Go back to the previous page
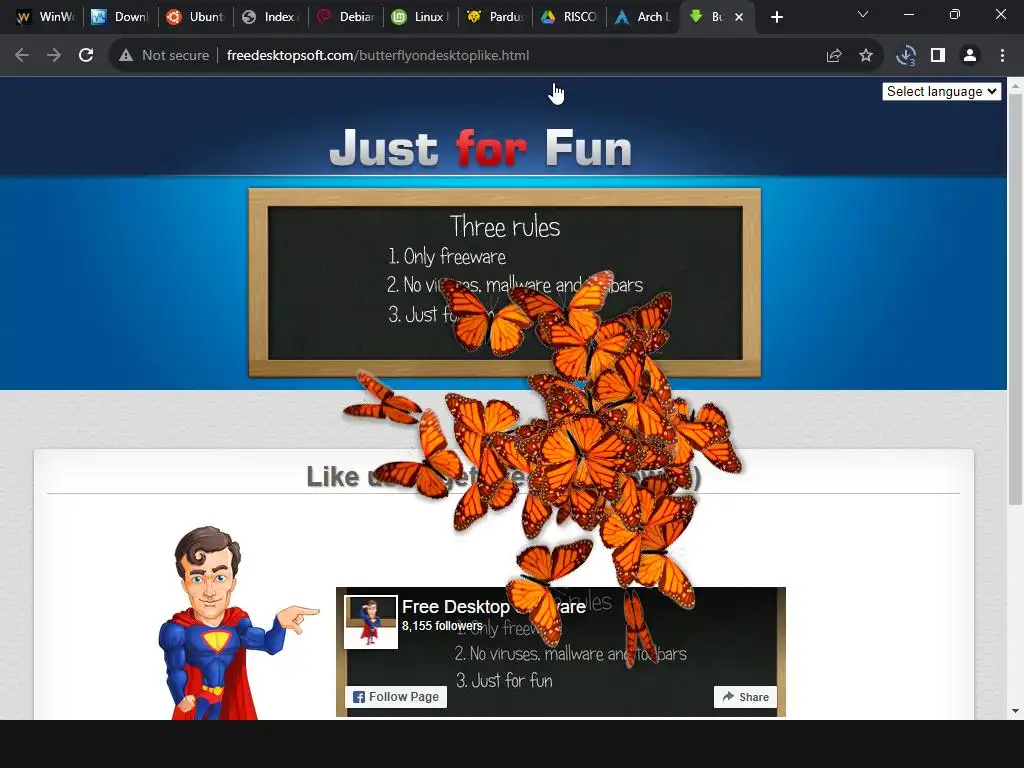This screenshot has width=1024, height=768. tap(22, 56)
